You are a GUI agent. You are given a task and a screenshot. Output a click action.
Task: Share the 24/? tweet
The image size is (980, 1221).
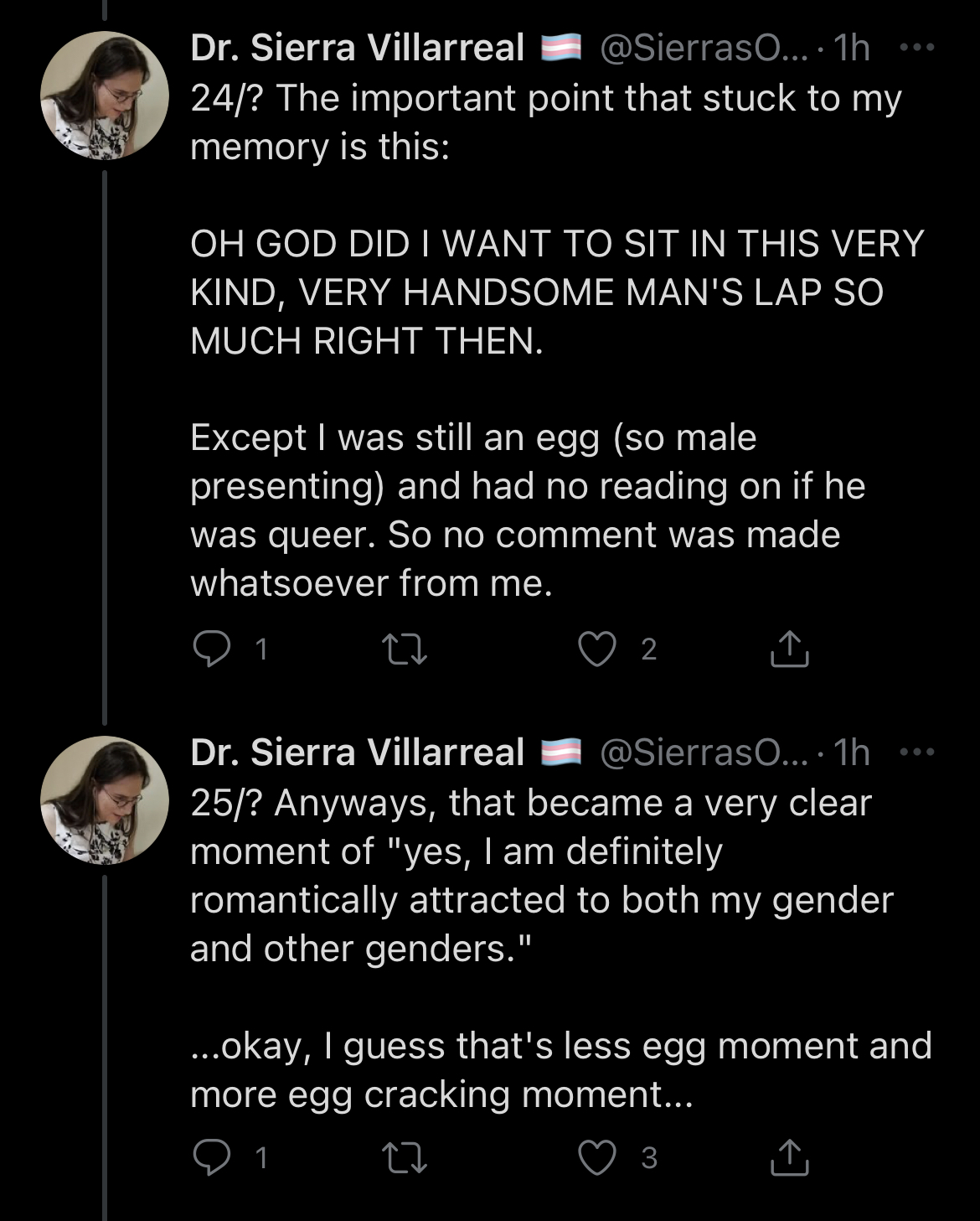coord(789,649)
